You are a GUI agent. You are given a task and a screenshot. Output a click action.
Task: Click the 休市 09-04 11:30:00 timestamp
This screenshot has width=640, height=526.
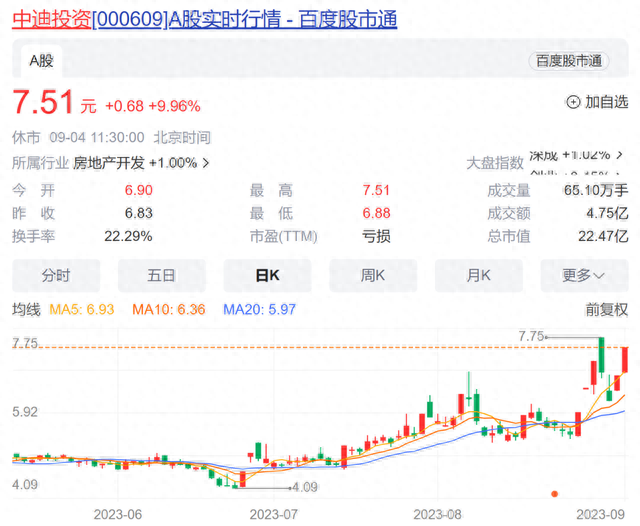(x=78, y=138)
